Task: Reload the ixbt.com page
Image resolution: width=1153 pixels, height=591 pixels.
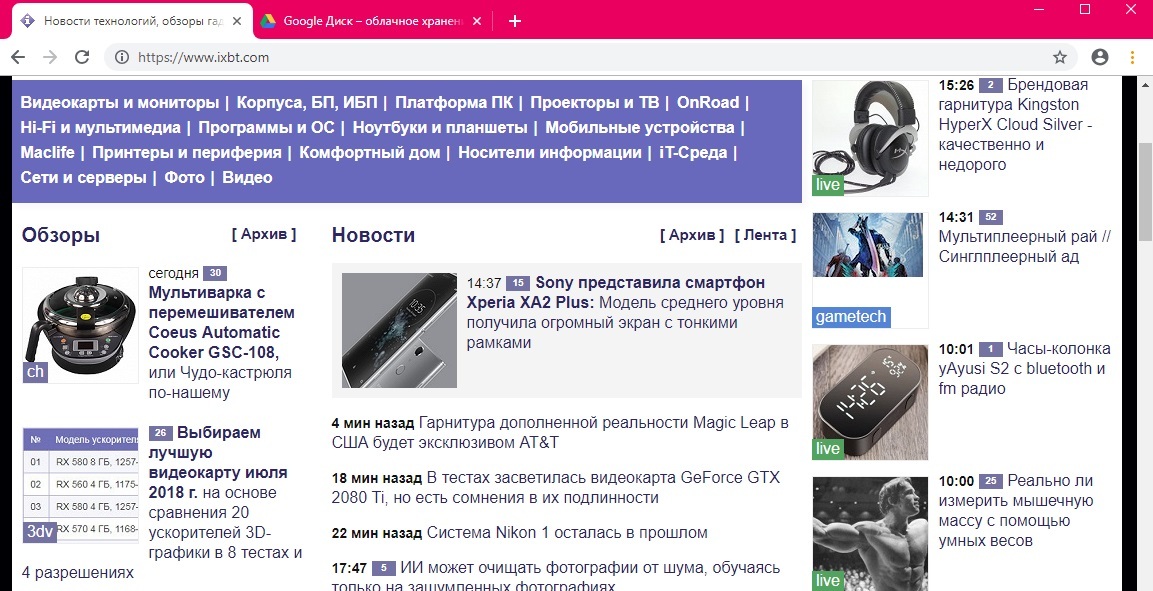Action: 82,57
